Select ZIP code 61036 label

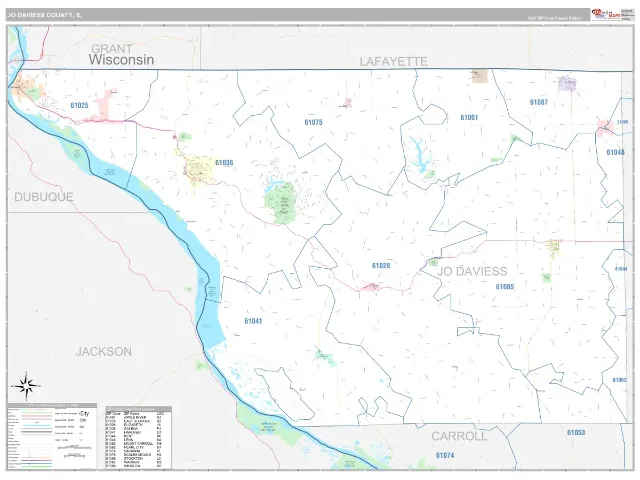click(x=224, y=163)
